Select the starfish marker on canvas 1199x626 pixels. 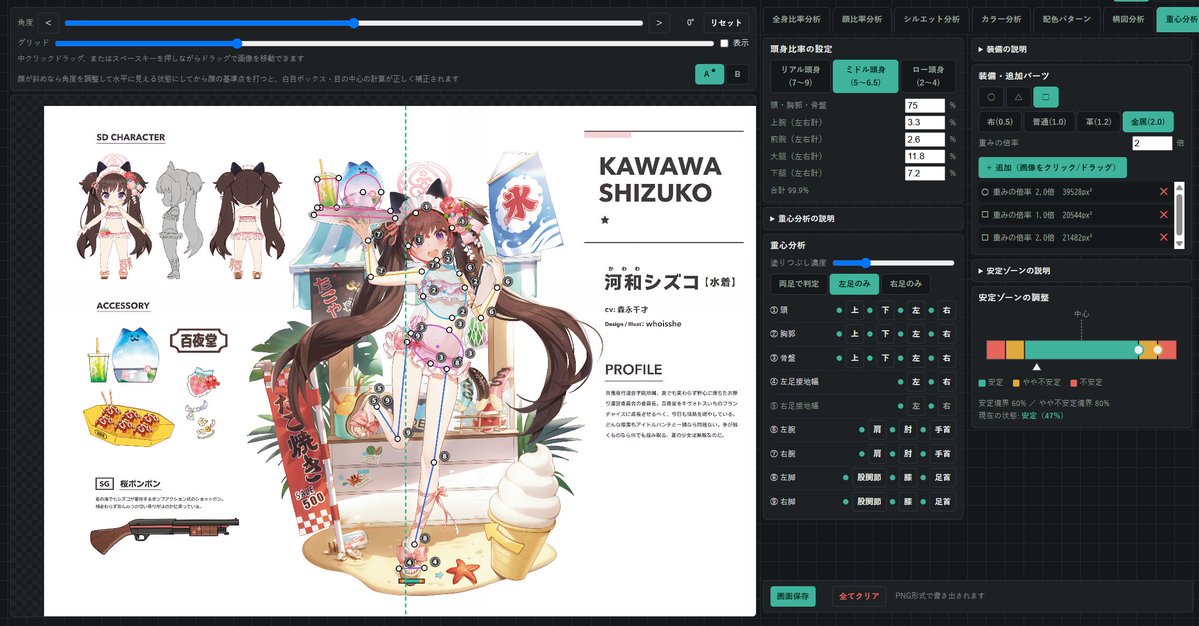(462, 570)
